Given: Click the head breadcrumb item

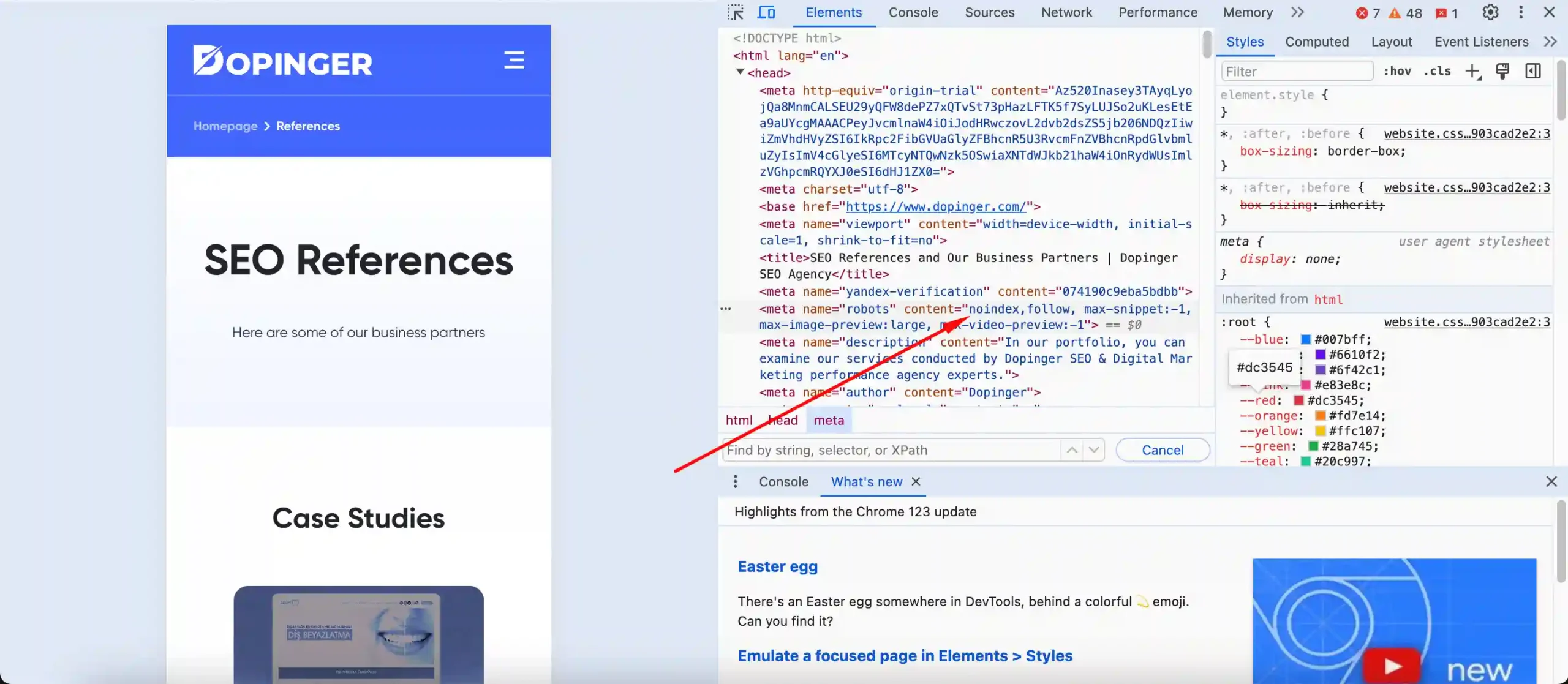Looking at the screenshot, I should point(783,420).
